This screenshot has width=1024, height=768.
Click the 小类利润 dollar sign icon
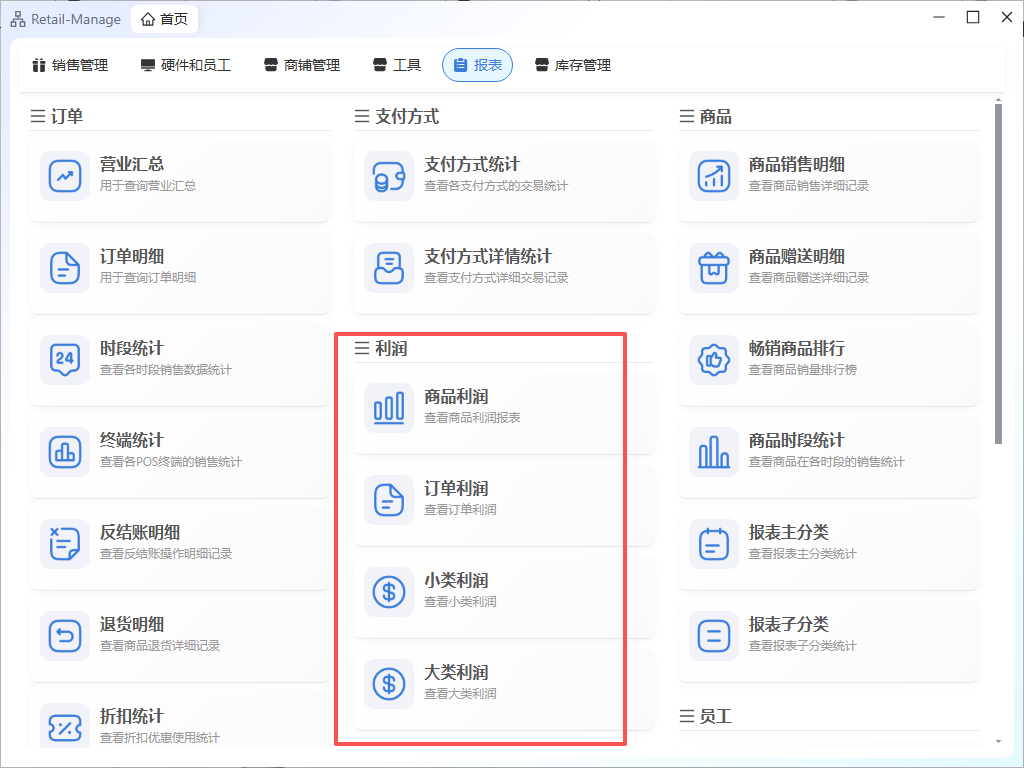click(x=389, y=592)
